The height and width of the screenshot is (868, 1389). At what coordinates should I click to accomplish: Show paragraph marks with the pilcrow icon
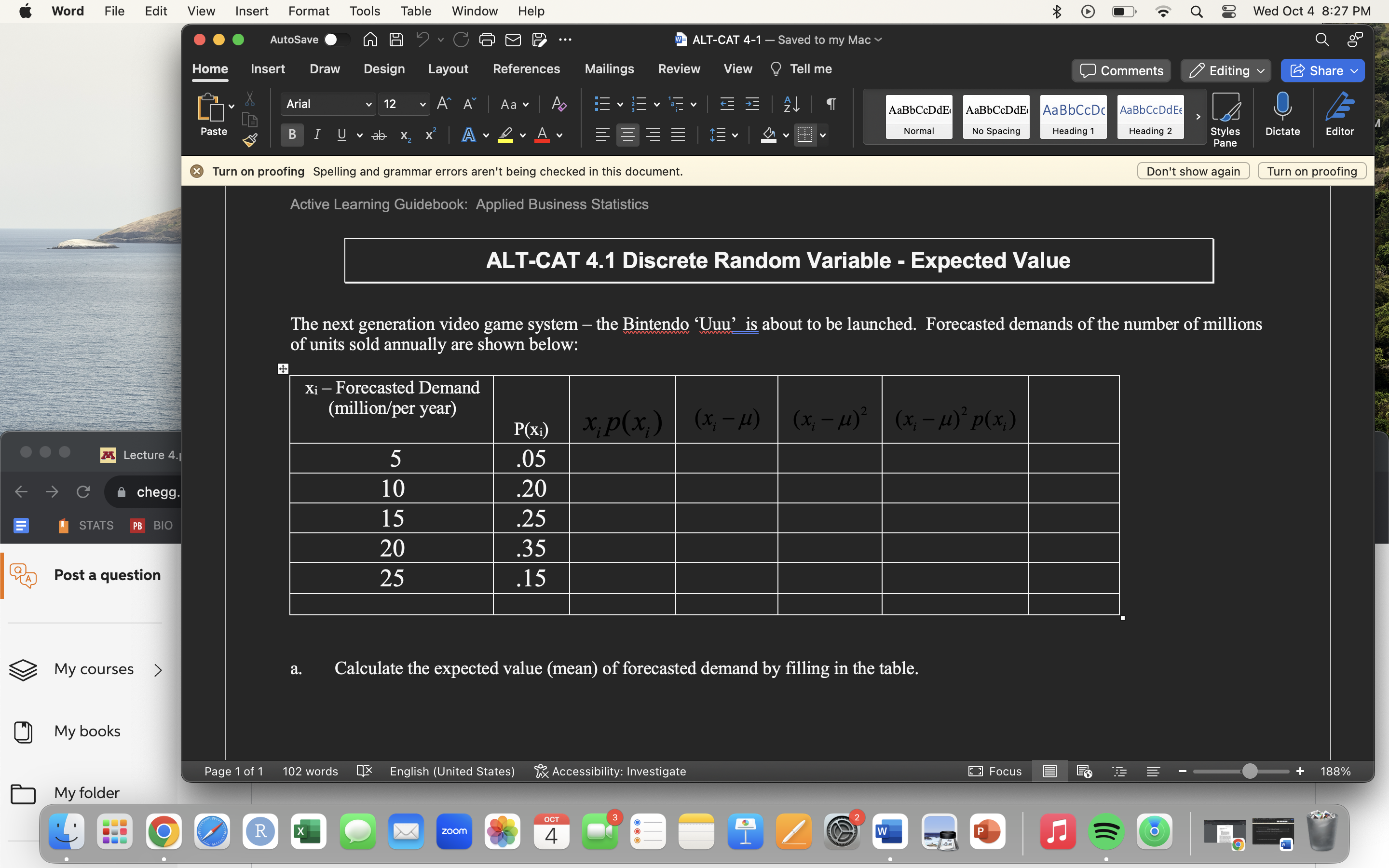pos(831,104)
